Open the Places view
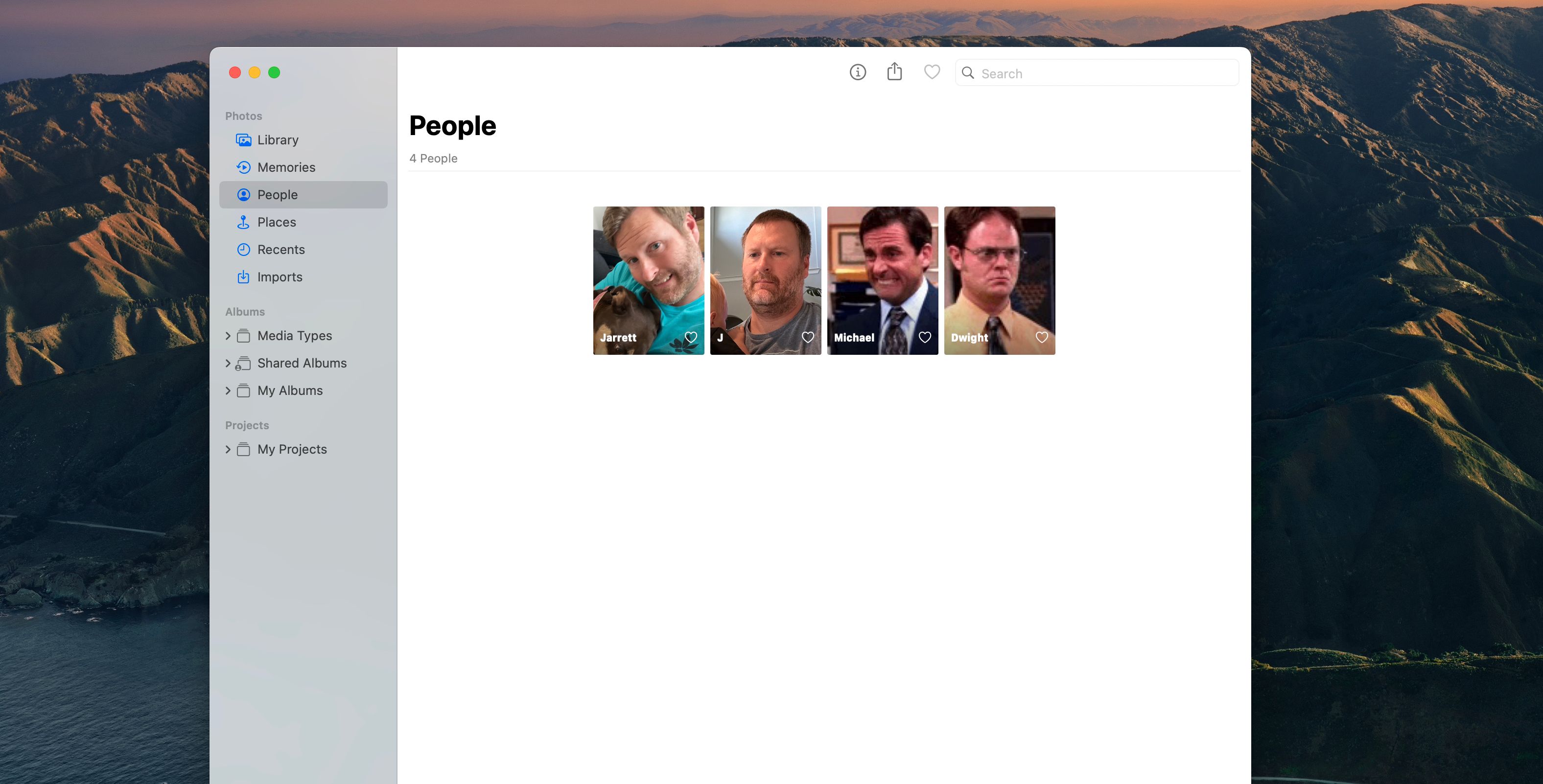1543x784 pixels. [x=276, y=222]
